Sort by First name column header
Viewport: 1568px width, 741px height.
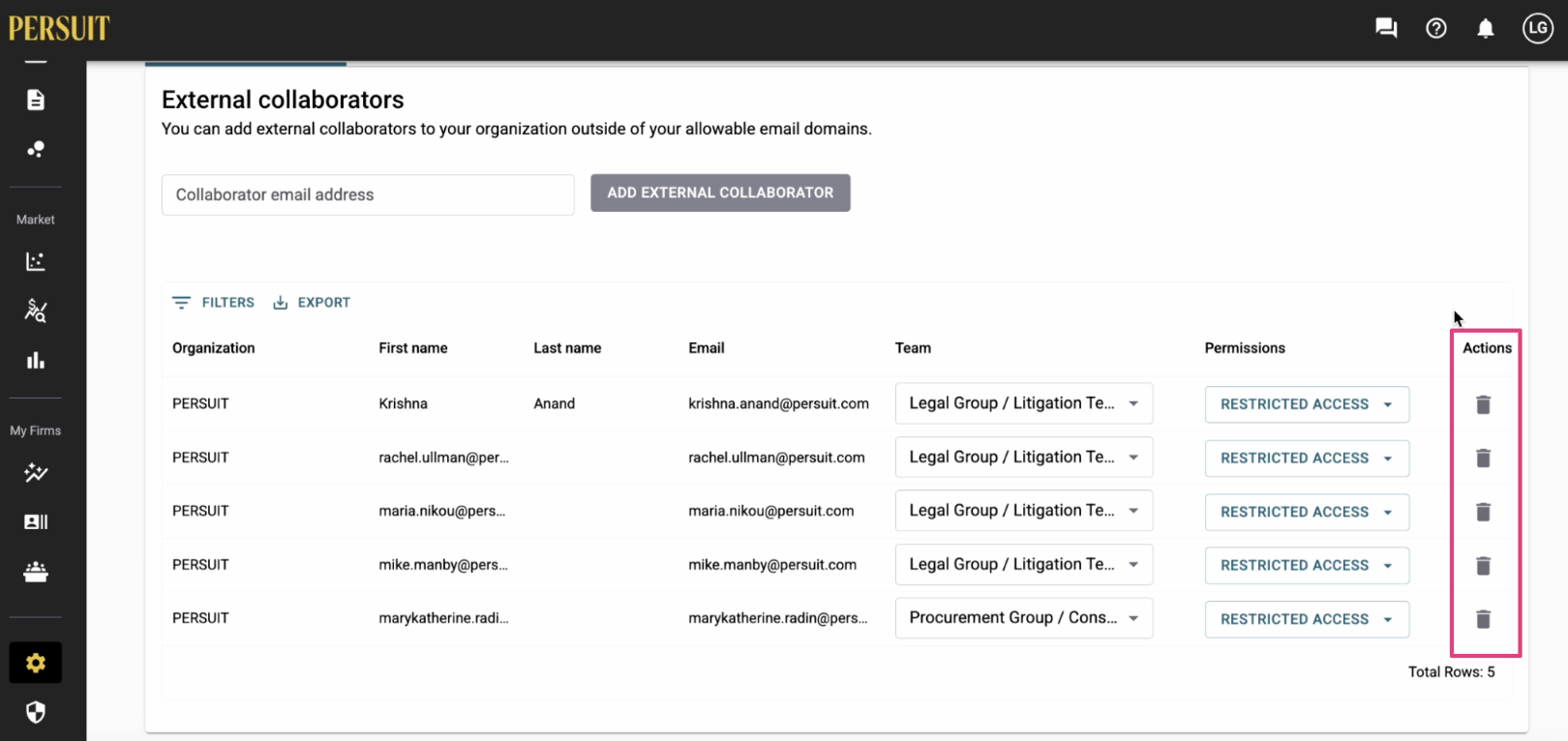(413, 348)
